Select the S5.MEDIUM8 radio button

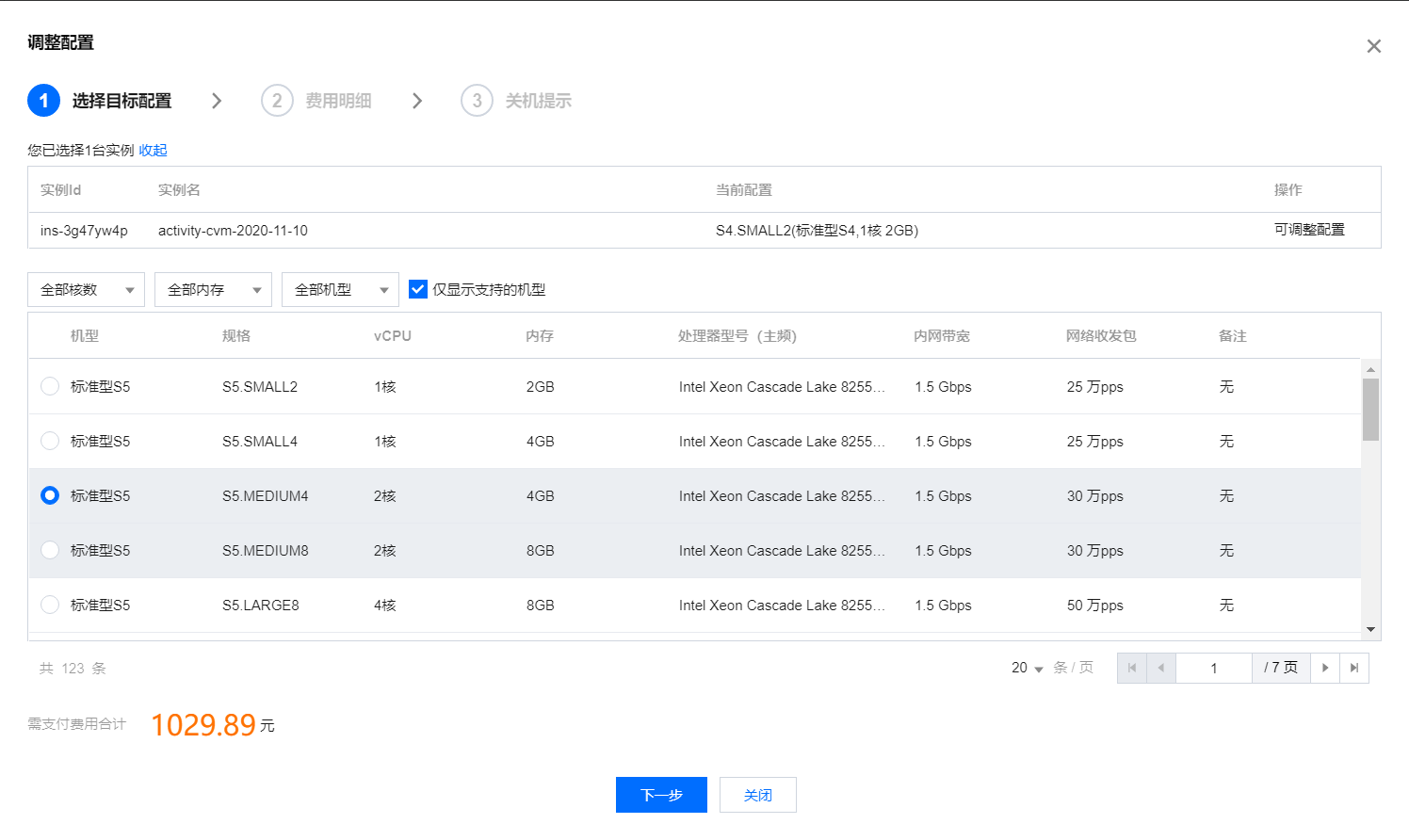point(51,550)
